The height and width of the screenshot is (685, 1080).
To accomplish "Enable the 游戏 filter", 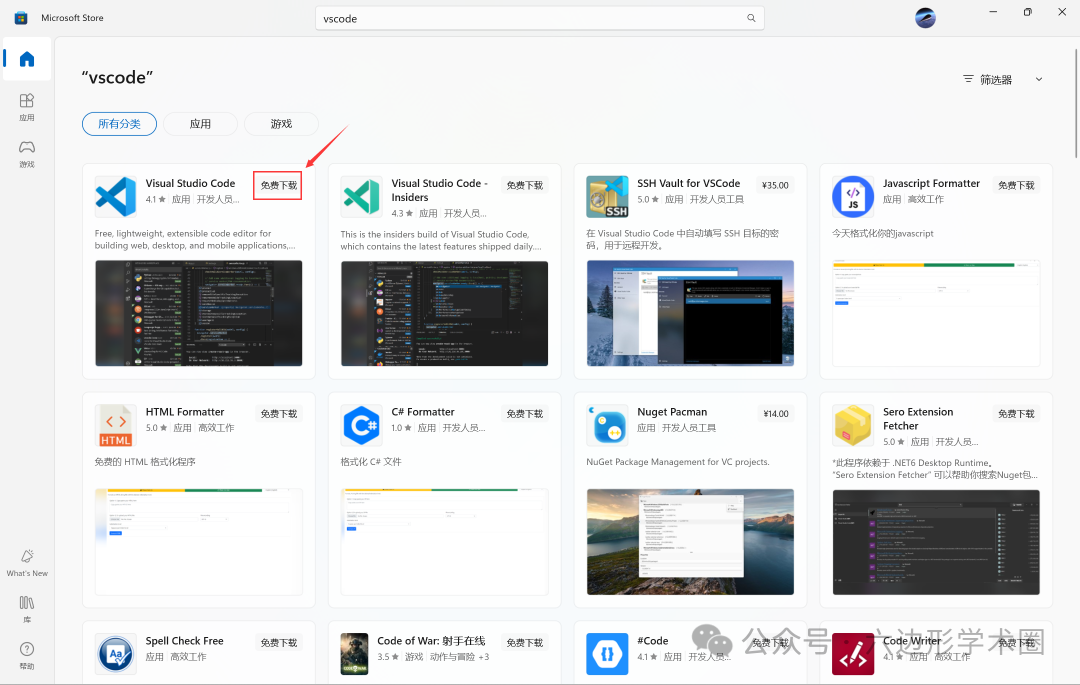I will coord(281,123).
